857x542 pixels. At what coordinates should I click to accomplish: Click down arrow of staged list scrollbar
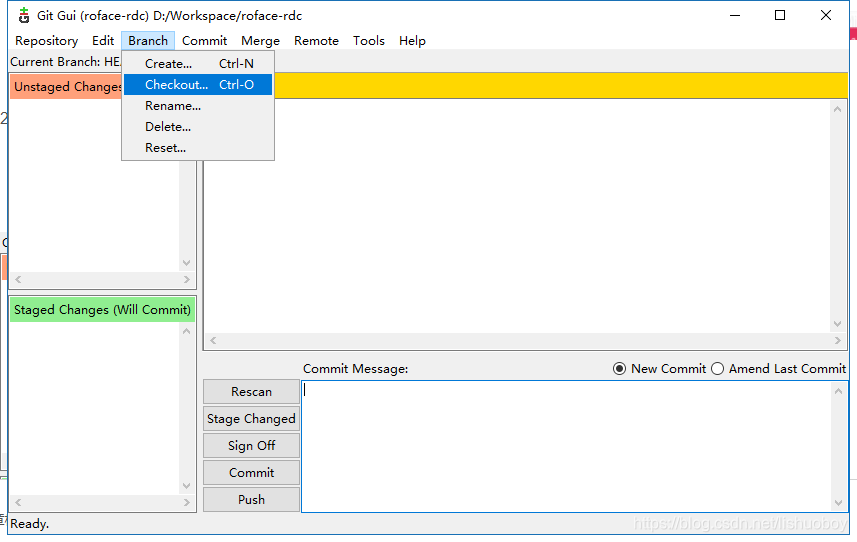pos(186,486)
